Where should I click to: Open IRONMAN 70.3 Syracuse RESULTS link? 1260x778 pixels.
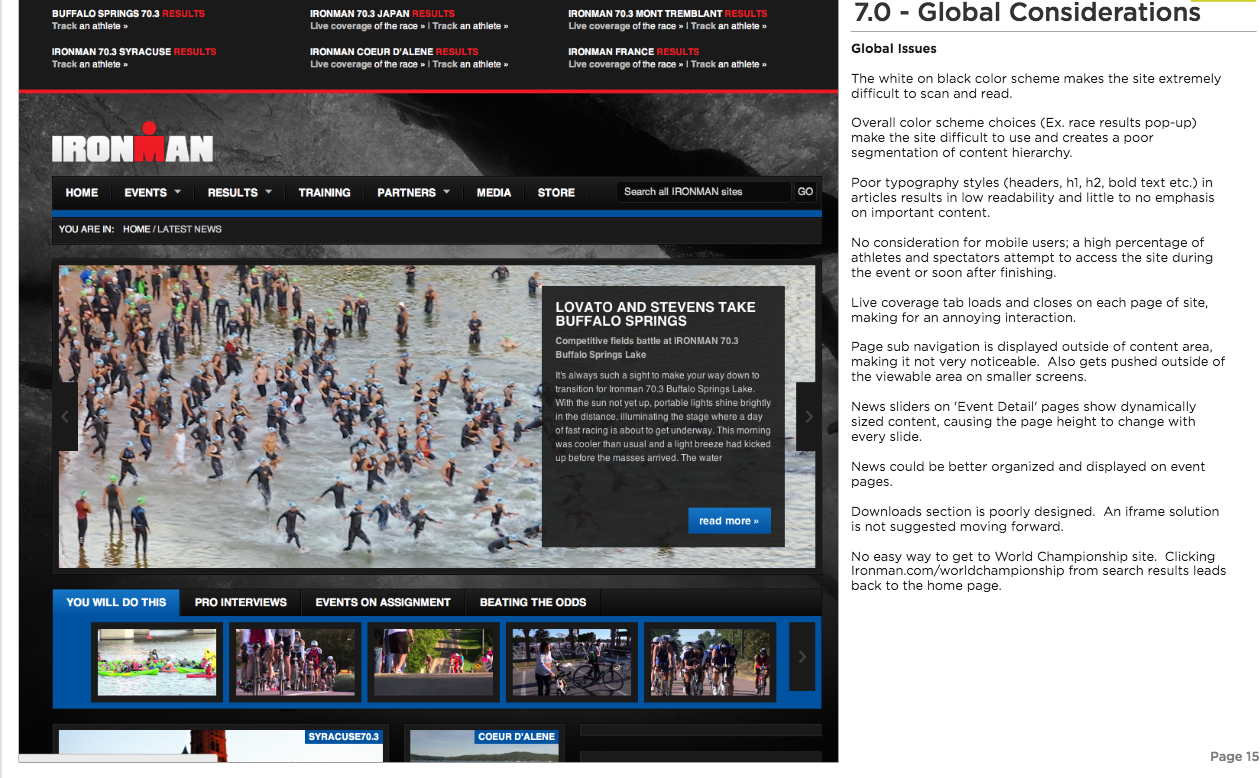click(x=195, y=52)
